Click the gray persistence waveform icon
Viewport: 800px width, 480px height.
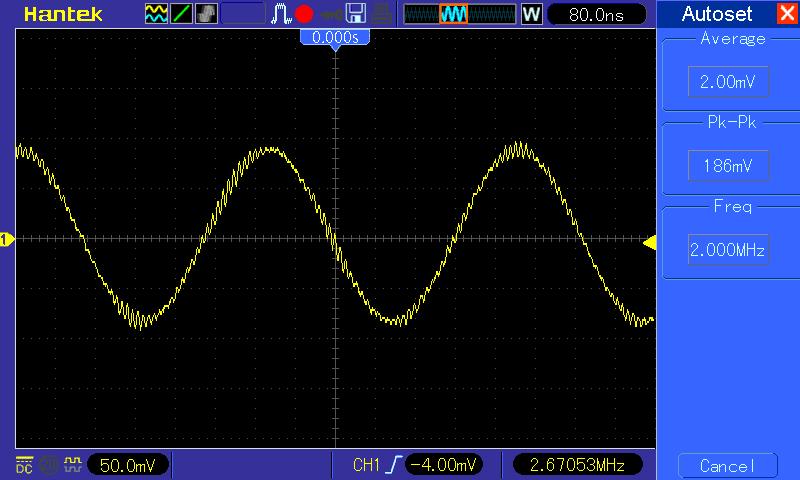click(x=206, y=14)
